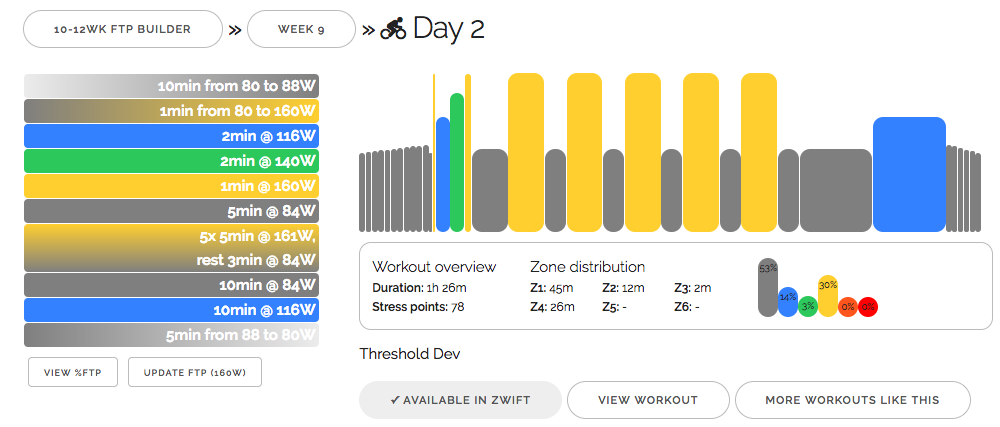
Task: Select the green 2min @ 140W step
Action: pyautogui.click(x=171, y=160)
